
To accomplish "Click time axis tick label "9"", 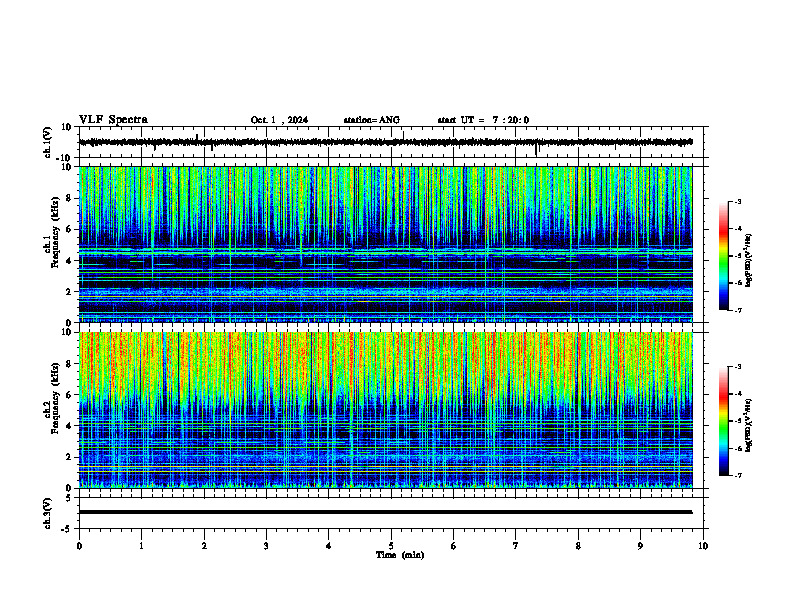I will pyautogui.click(x=640, y=546).
